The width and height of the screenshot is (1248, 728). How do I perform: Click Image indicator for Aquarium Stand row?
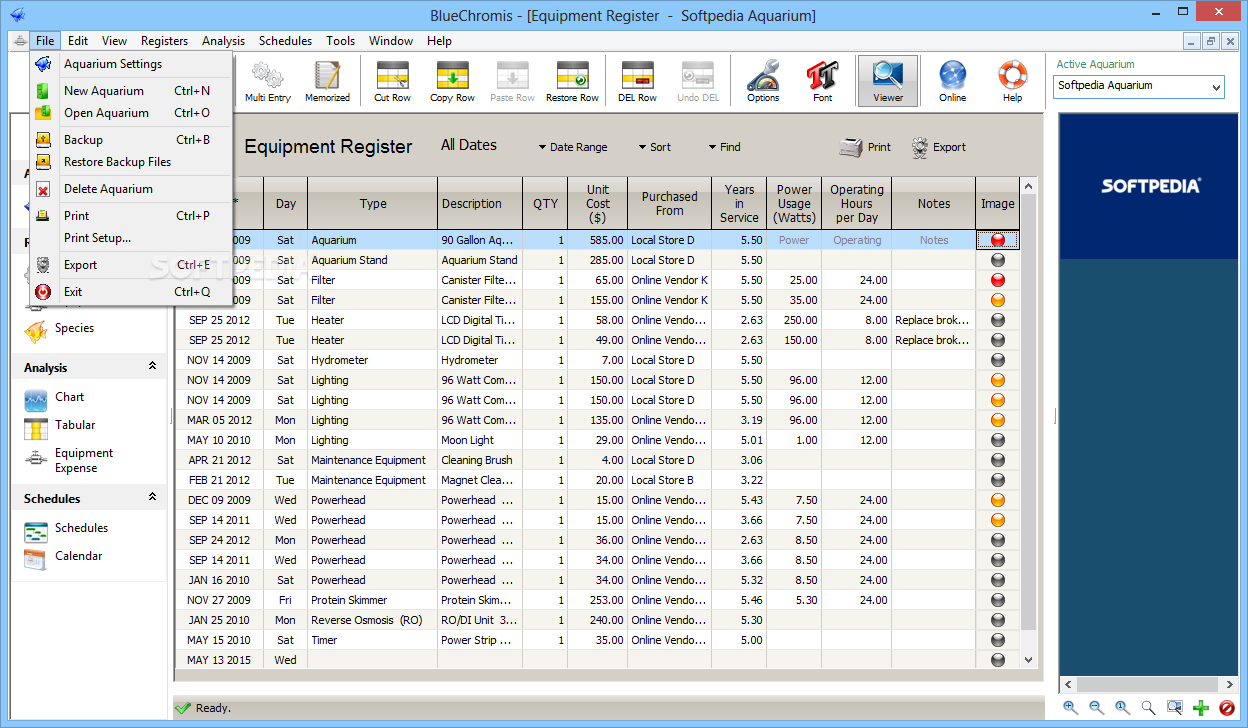coord(997,260)
